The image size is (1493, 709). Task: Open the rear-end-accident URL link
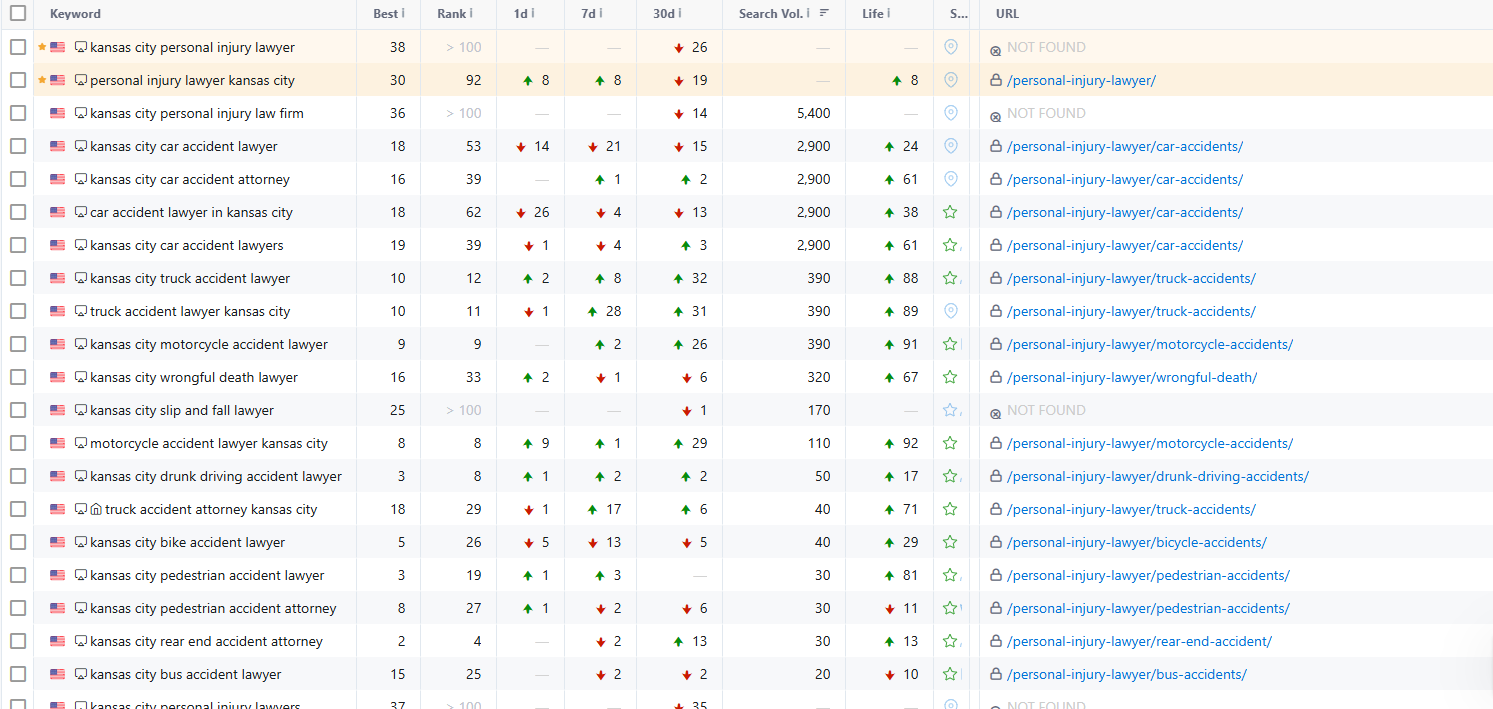[x=1139, y=641]
